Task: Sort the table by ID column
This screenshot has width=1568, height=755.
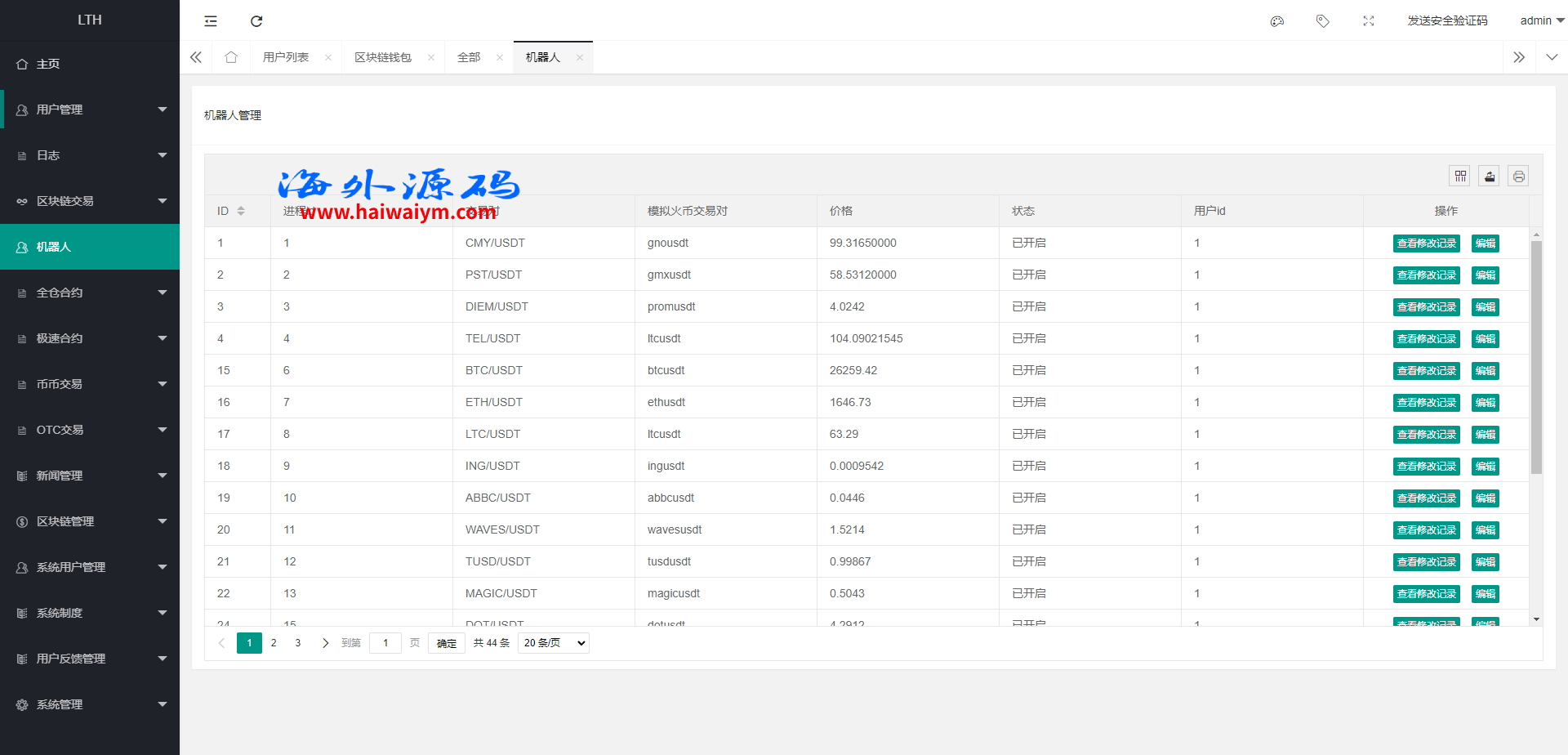Action: (241, 211)
